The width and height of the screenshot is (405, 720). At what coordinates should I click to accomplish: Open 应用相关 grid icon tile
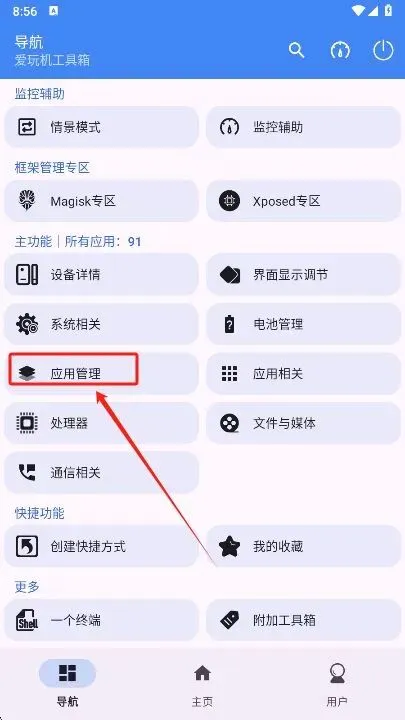(x=304, y=373)
